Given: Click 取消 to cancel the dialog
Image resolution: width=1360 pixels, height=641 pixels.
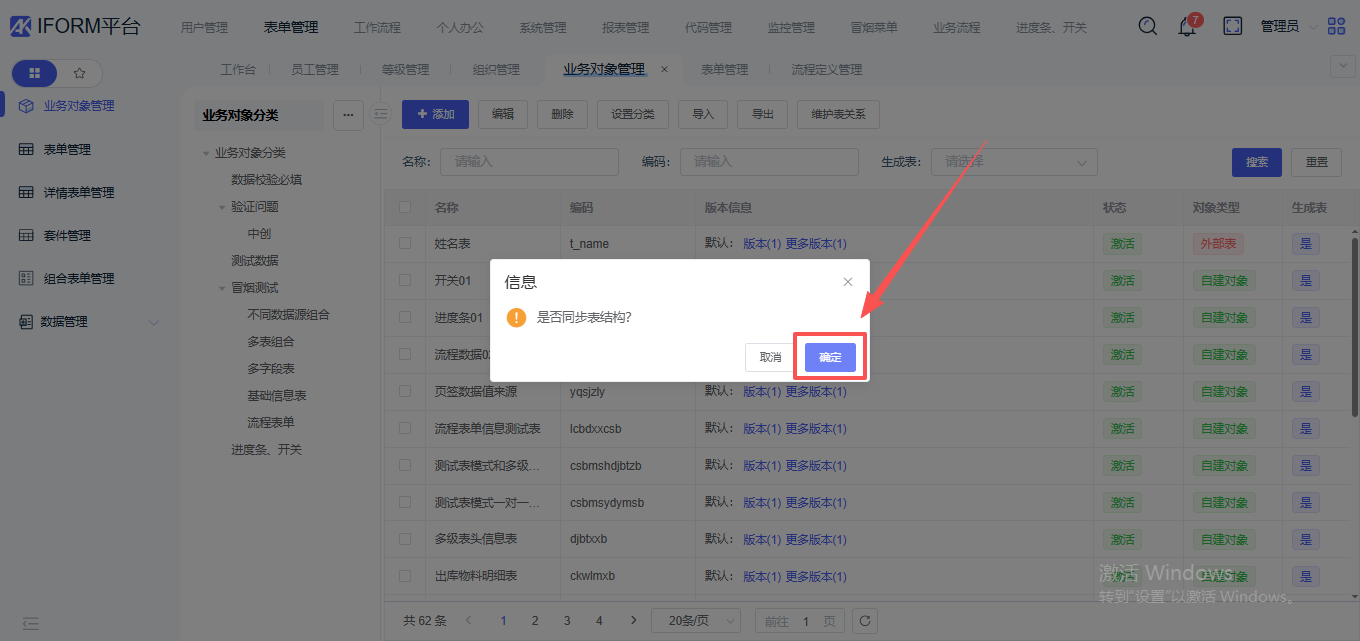Looking at the screenshot, I should 770,358.
